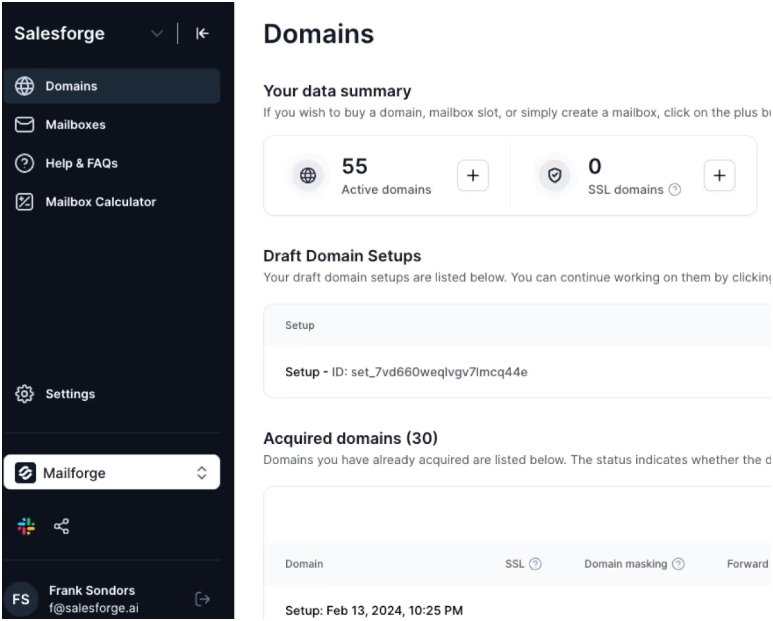Screen dimensions: 773x621
Task: Open the SSL domains info tooltip icon
Action: click(x=675, y=189)
